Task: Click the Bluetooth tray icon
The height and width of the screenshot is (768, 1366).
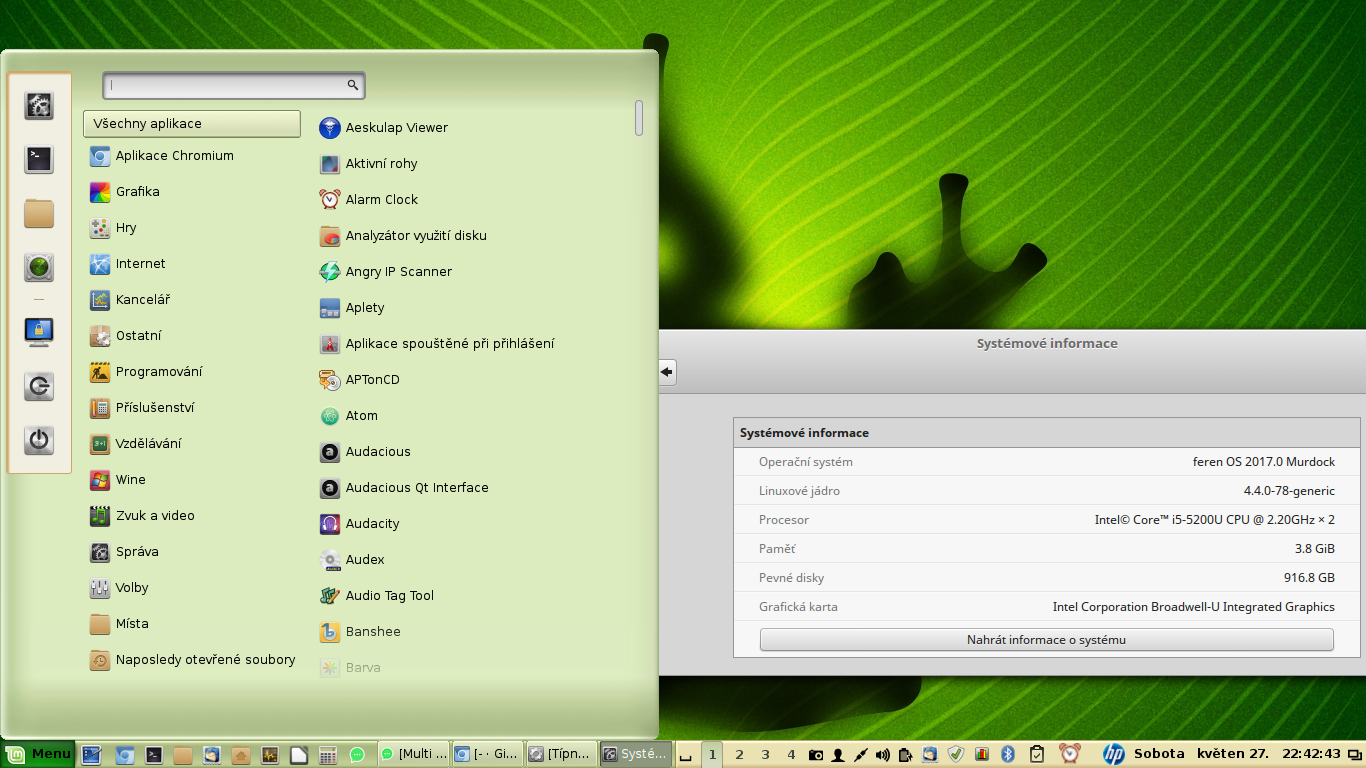Action: [x=1008, y=754]
